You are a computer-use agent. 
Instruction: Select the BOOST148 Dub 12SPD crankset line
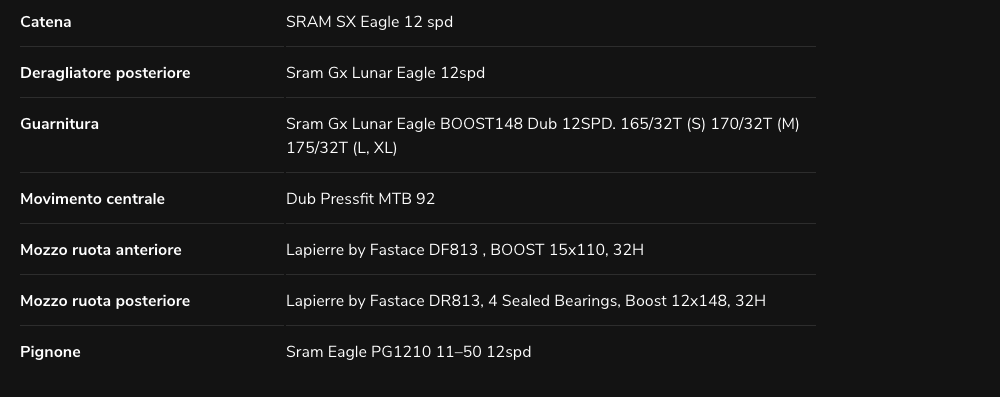point(543,124)
